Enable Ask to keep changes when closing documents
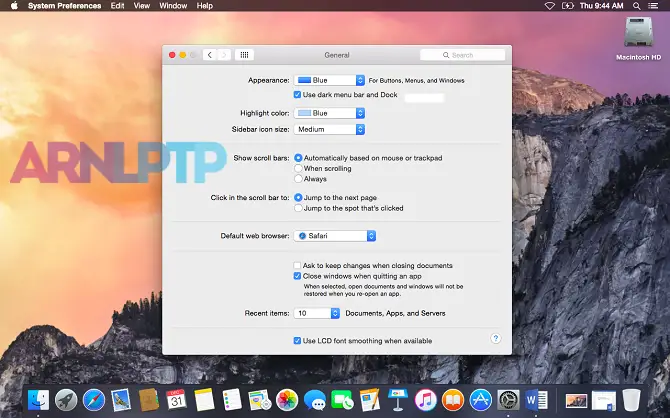Image resolution: width=670 pixels, height=418 pixels. click(x=297, y=265)
